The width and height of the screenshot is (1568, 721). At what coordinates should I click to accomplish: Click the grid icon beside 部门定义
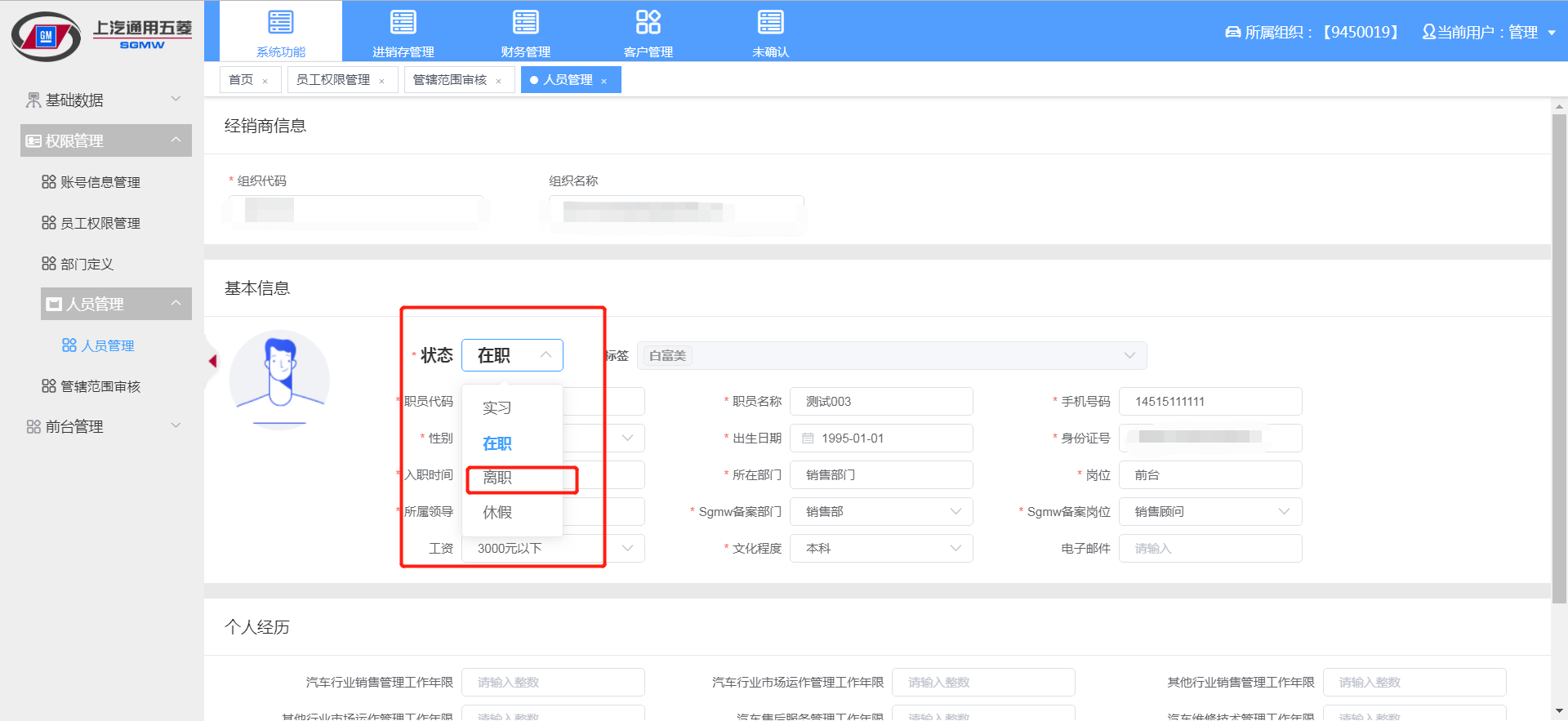tap(49, 263)
